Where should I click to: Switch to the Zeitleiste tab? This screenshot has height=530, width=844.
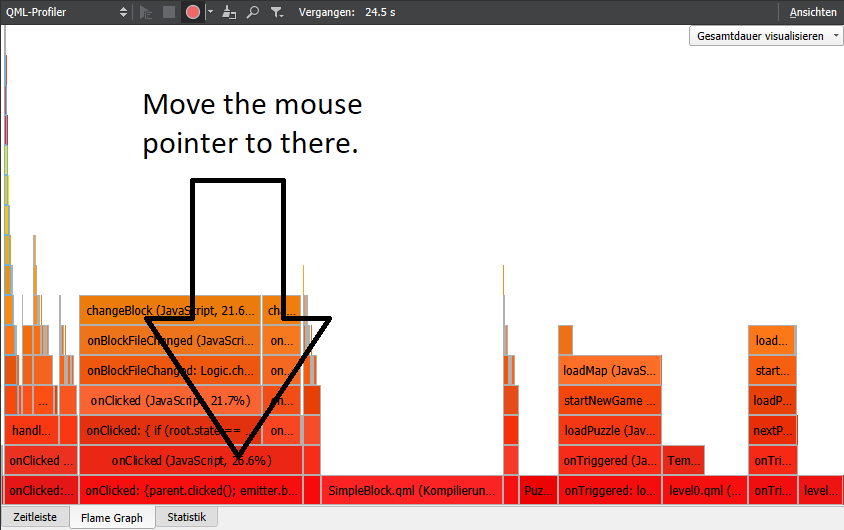click(x=34, y=518)
